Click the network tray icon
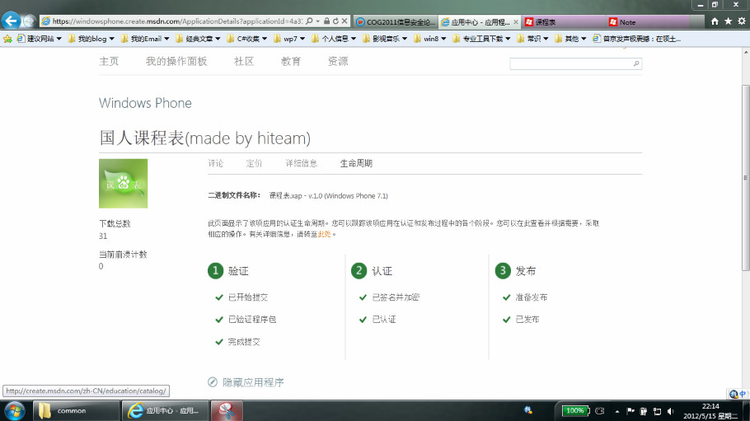750x421 pixels. click(x=657, y=411)
